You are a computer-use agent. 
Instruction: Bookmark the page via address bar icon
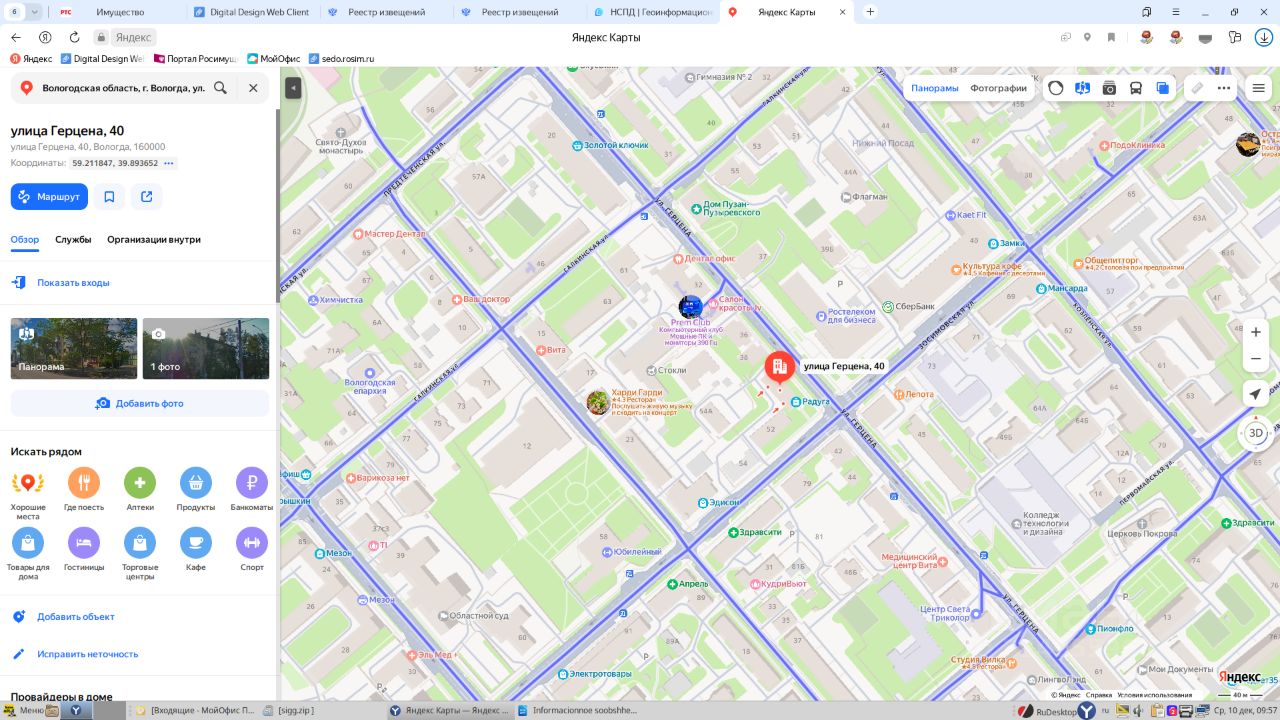pos(1111,37)
